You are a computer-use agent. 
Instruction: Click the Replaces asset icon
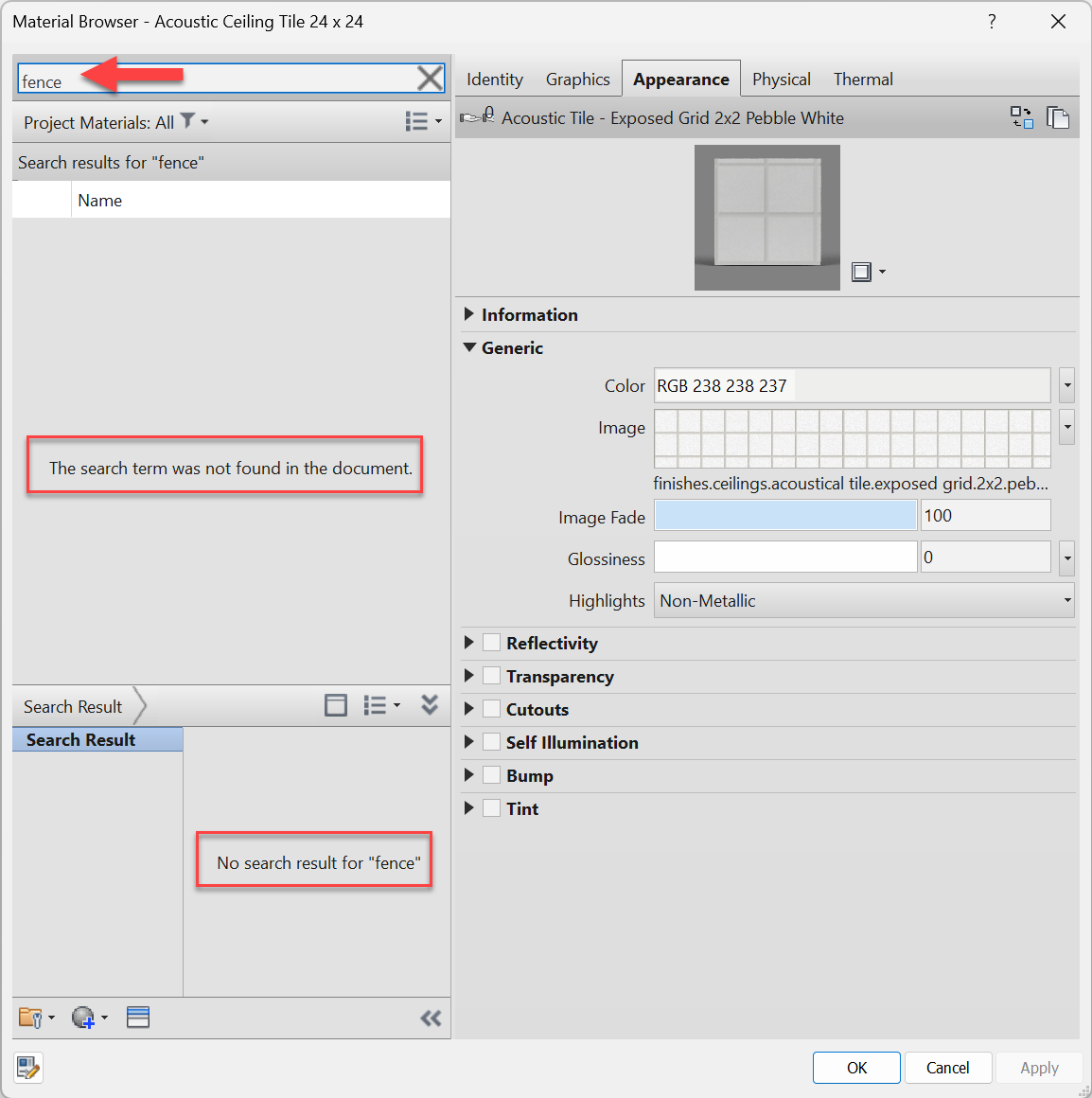pyautogui.click(x=1022, y=117)
